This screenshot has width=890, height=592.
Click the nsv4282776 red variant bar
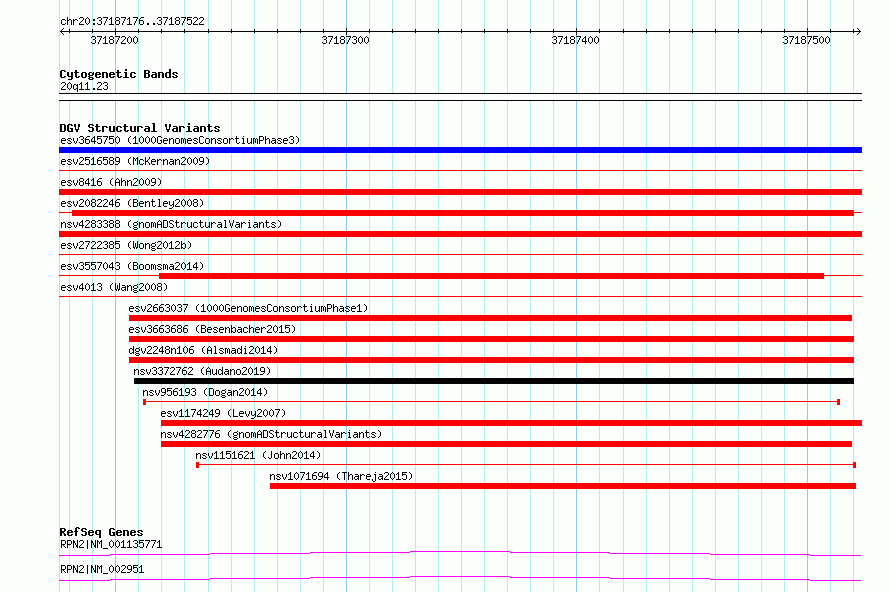(x=506, y=444)
